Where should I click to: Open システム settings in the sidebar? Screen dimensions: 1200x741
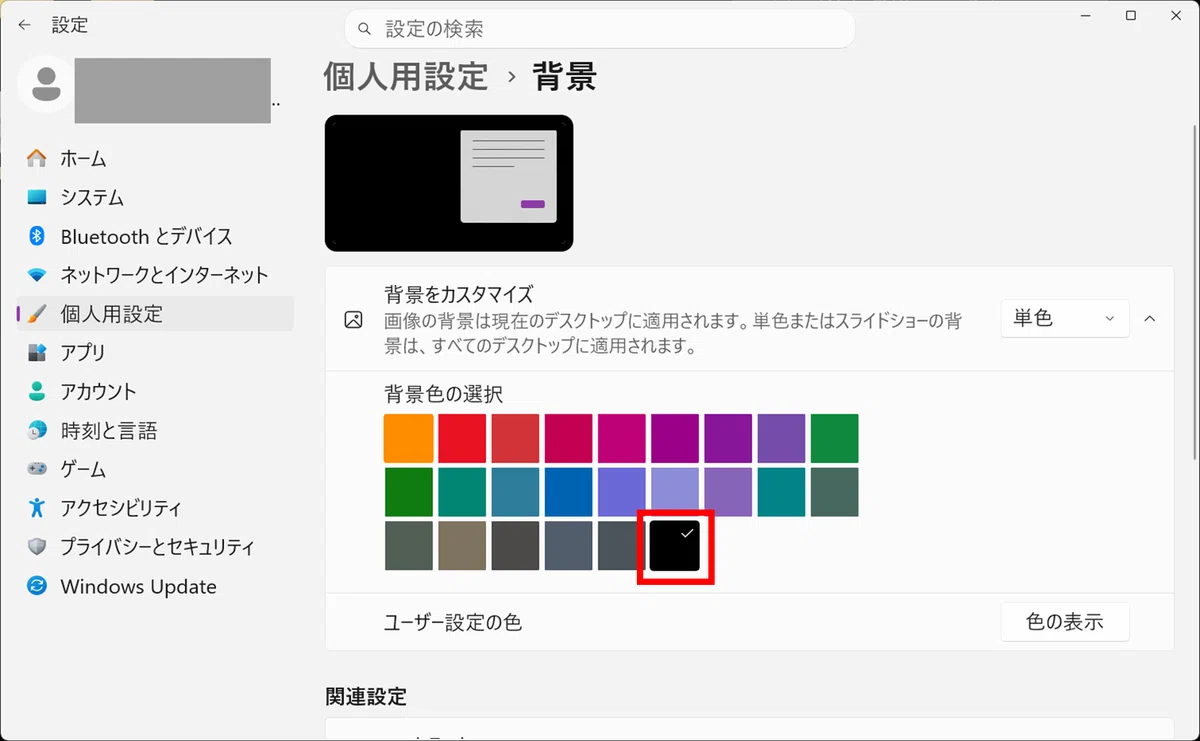[x=155, y=197]
